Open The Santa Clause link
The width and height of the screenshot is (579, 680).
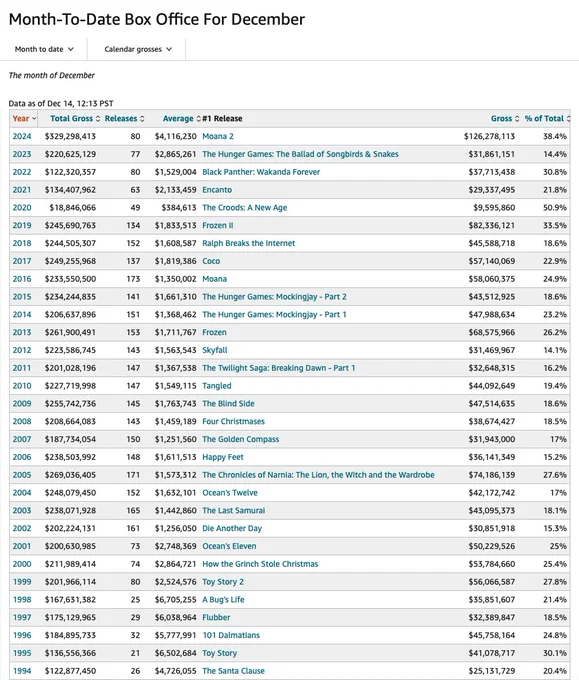coord(233,671)
